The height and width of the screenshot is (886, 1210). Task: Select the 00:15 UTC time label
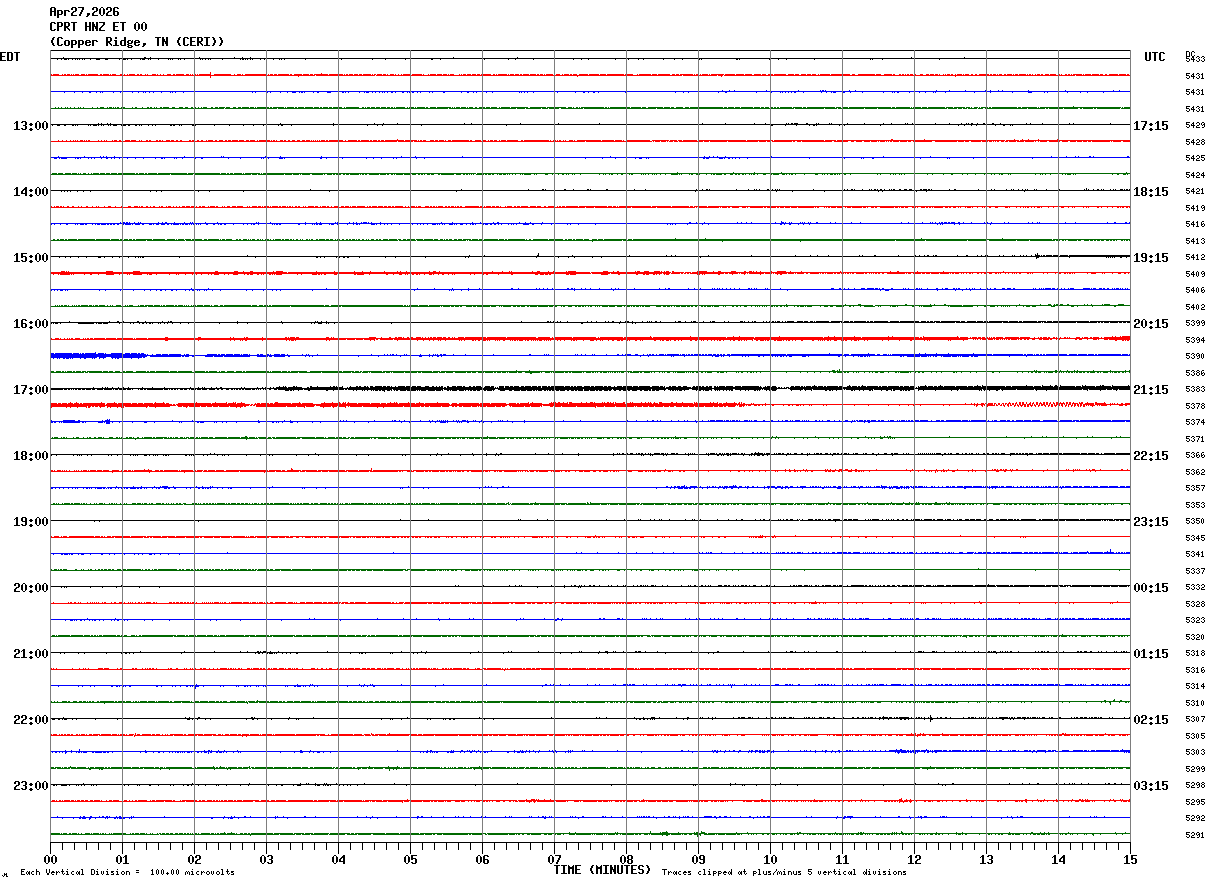[1150, 588]
